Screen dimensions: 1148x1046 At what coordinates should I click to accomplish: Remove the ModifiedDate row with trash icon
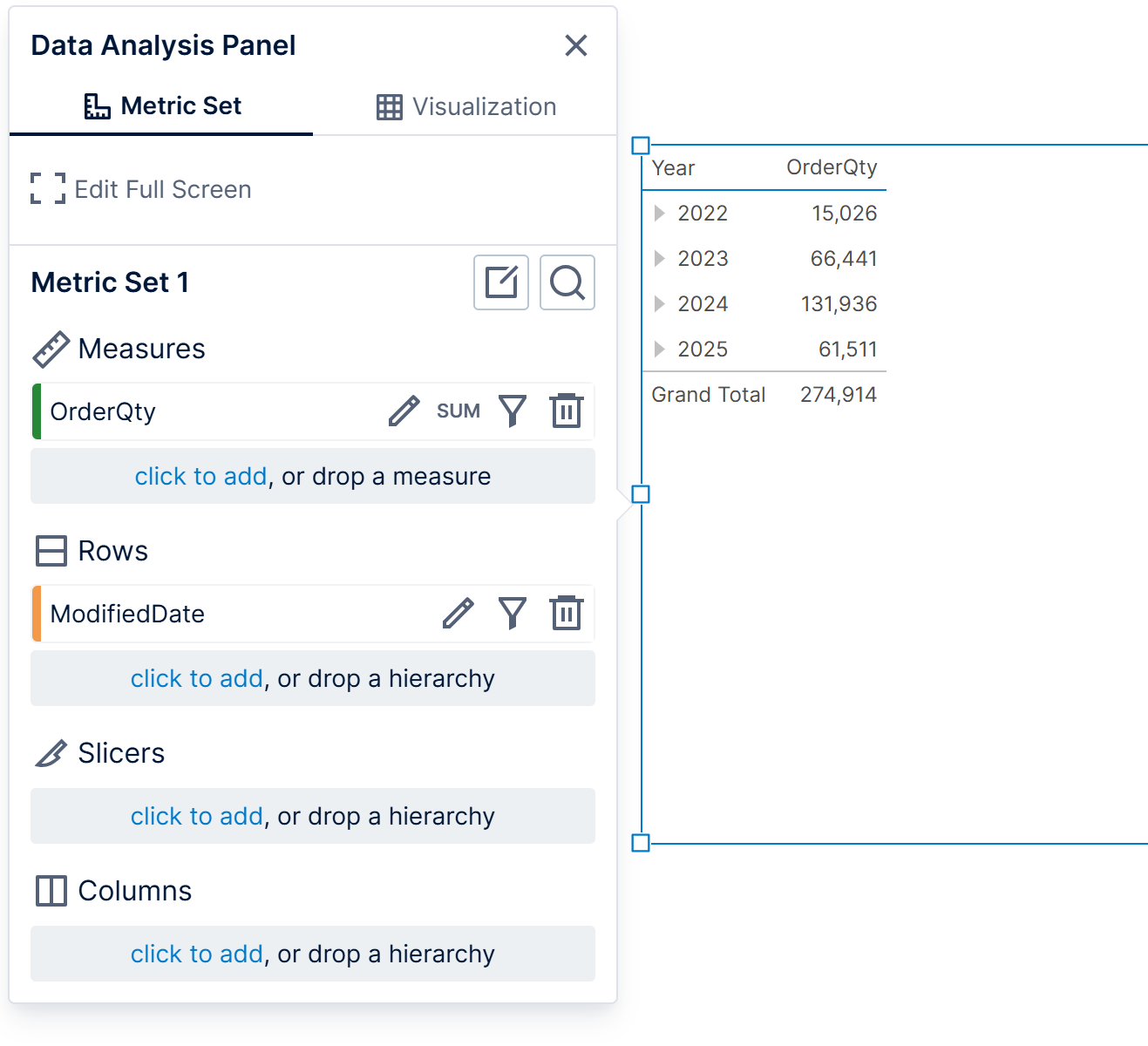[567, 613]
